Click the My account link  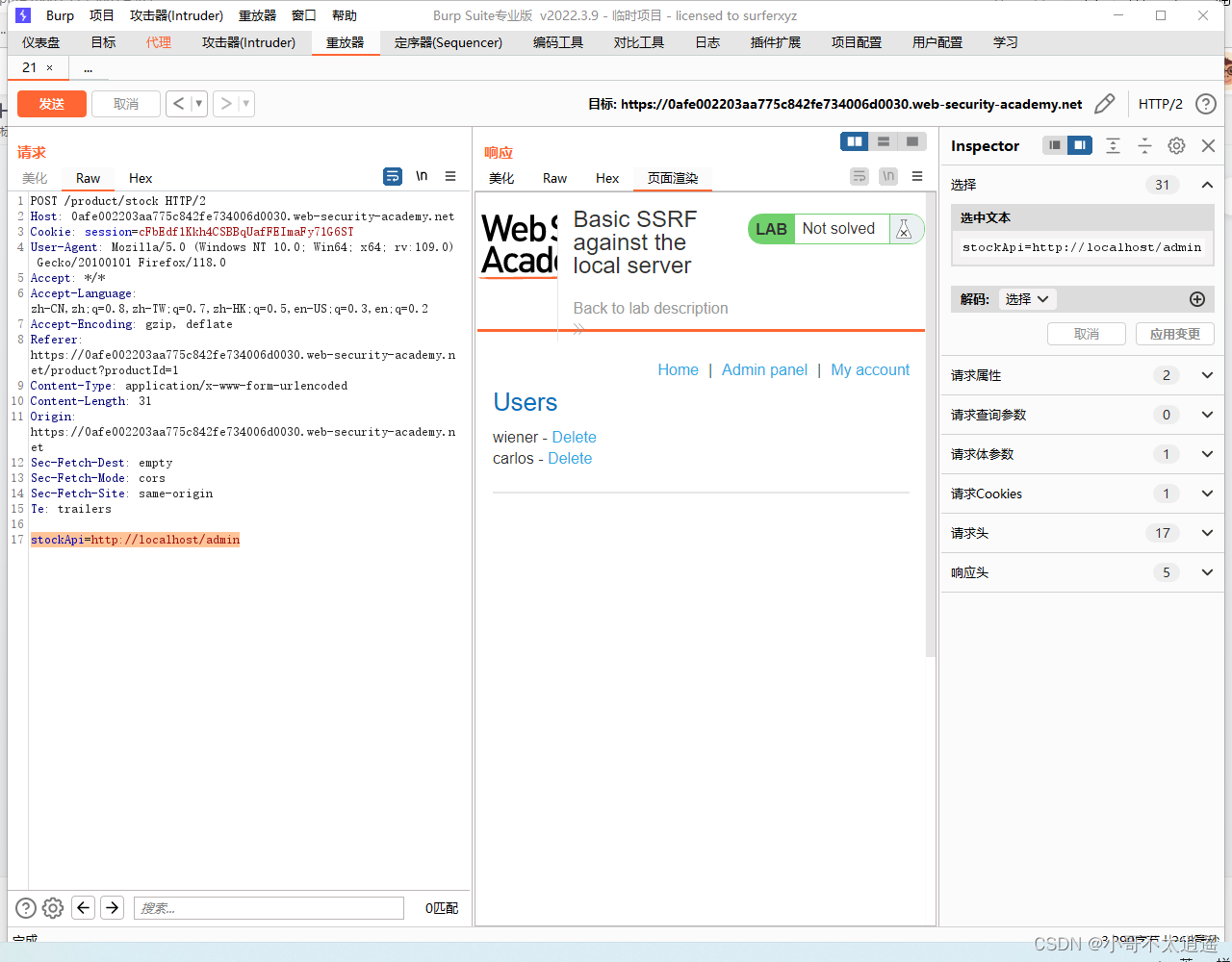click(870, 369)
